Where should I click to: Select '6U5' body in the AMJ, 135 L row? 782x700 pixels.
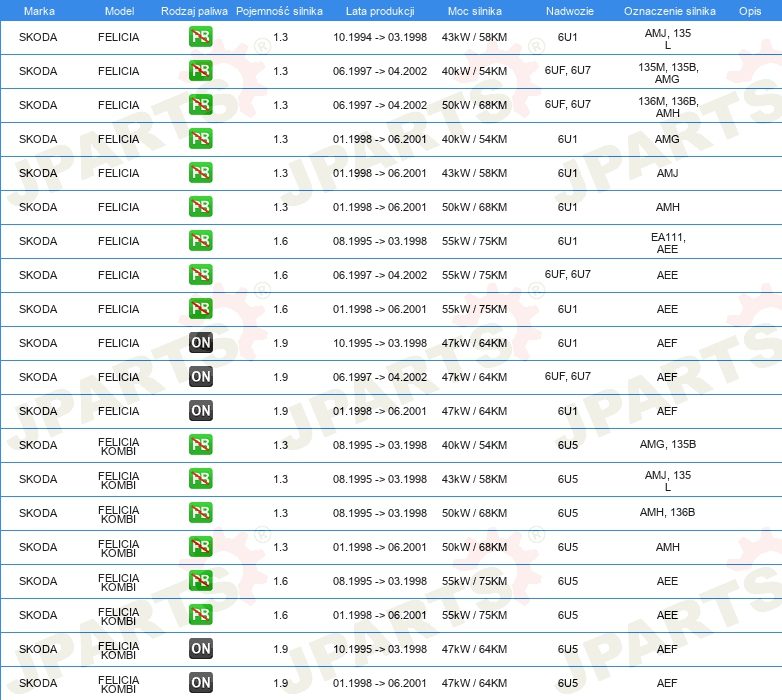(568, 479)
